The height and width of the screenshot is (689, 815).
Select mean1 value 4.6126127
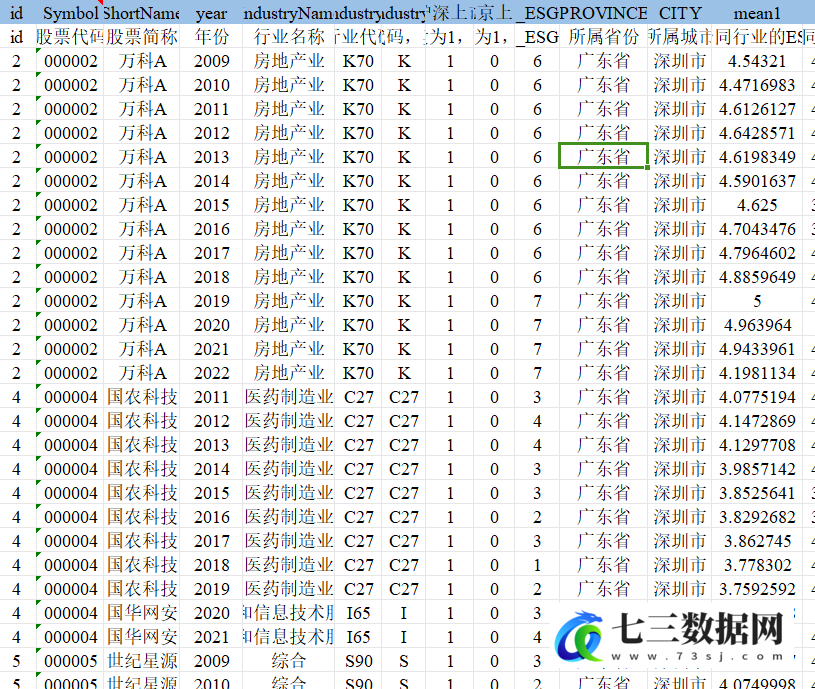coord(757,109)
